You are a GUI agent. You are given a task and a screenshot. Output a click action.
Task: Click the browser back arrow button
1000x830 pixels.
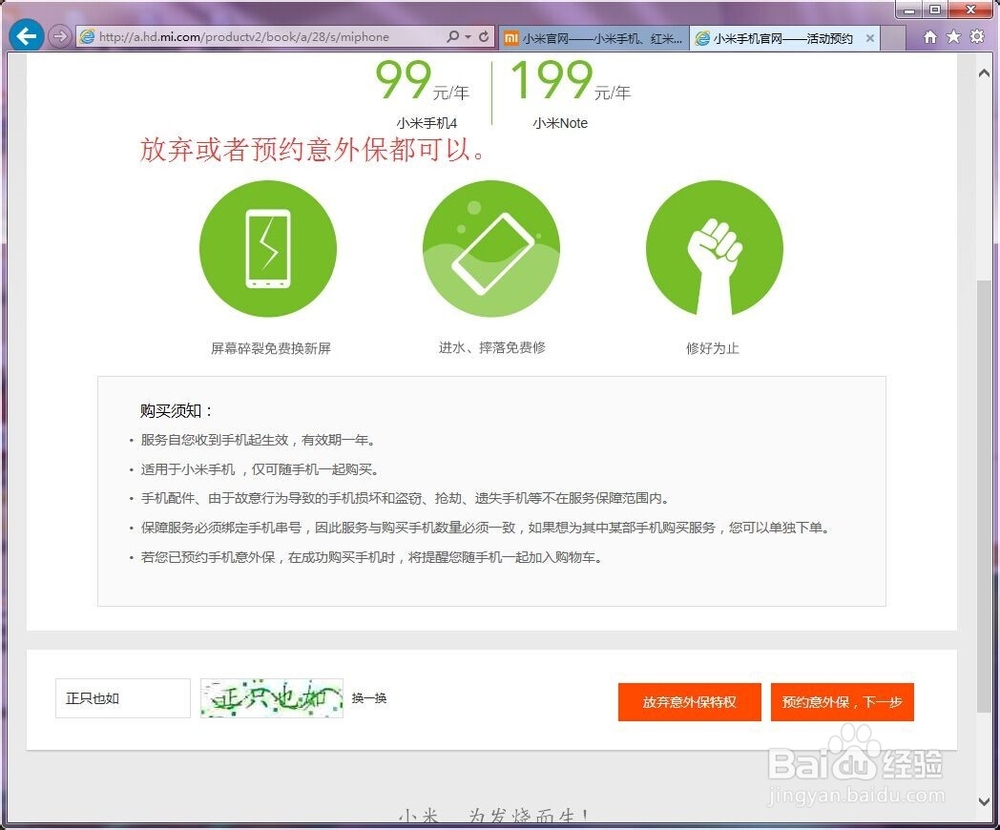click(x=26, y=36)
